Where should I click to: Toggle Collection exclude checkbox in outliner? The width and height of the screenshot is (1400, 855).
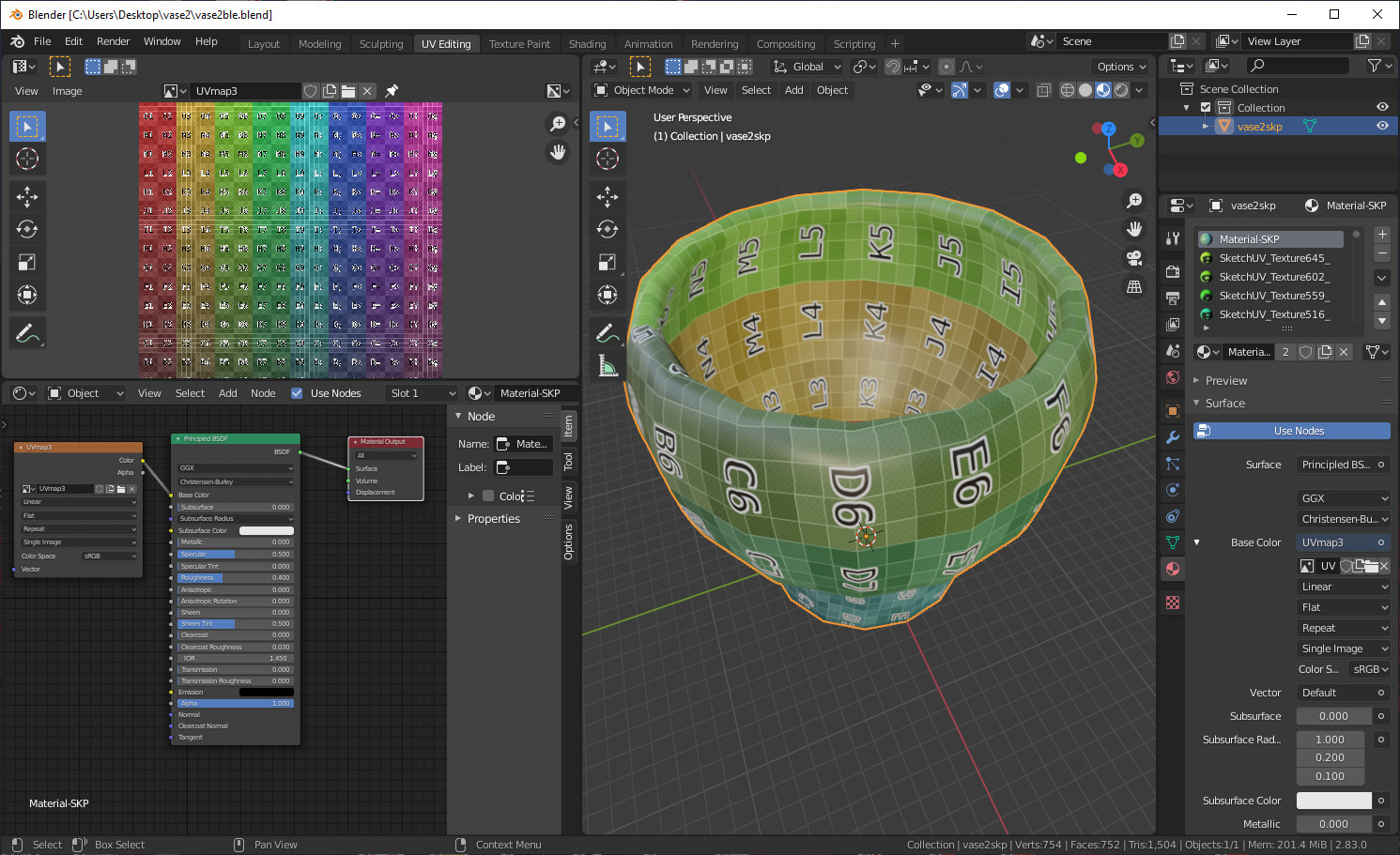point(1206,108)
